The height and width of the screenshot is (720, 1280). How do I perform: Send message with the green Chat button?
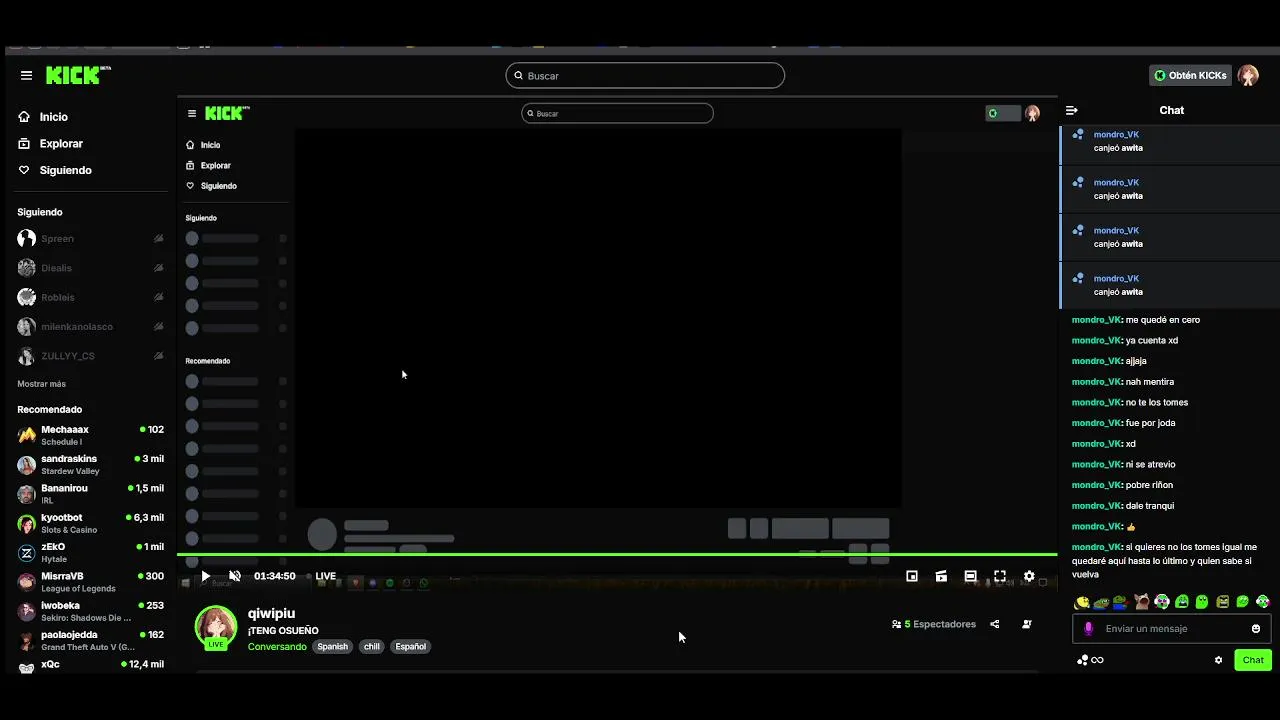[x=1253, y=660]
